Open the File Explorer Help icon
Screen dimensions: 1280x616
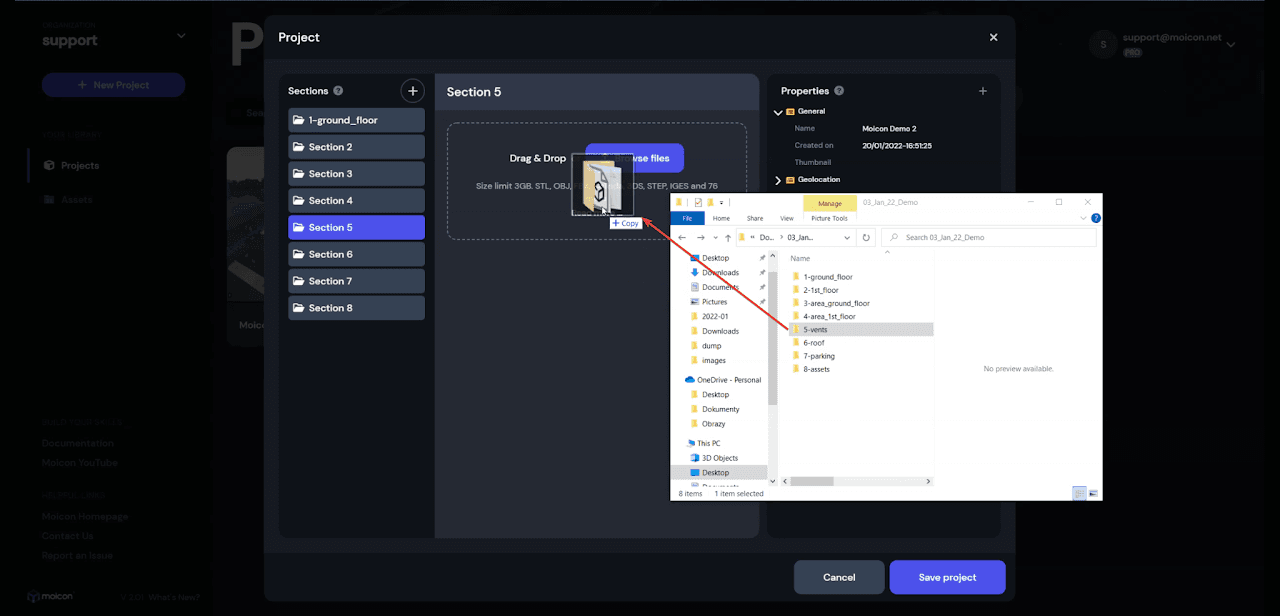point(1095,218)
